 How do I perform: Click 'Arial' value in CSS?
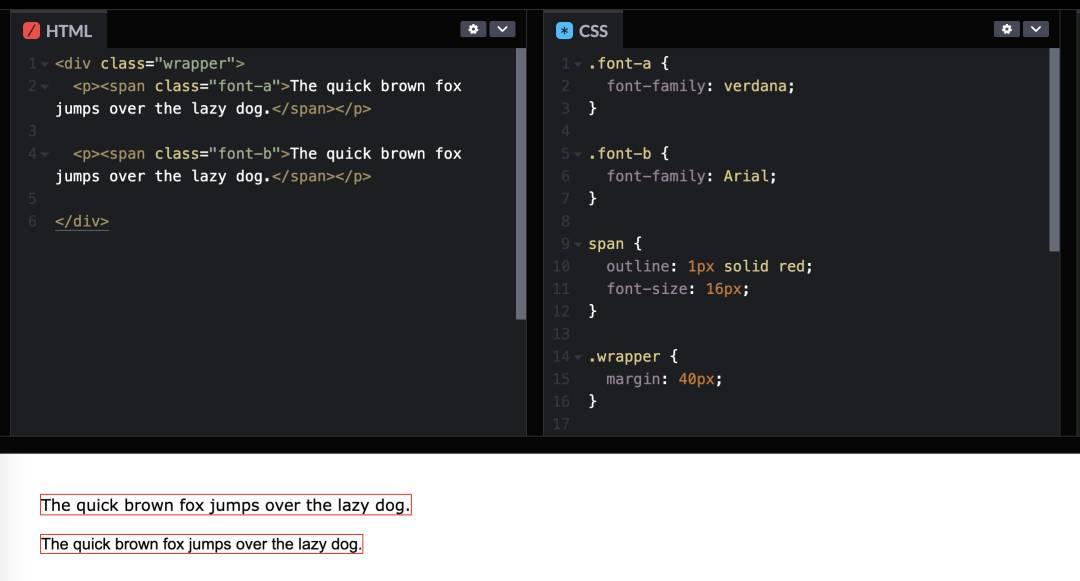point(746,176)
